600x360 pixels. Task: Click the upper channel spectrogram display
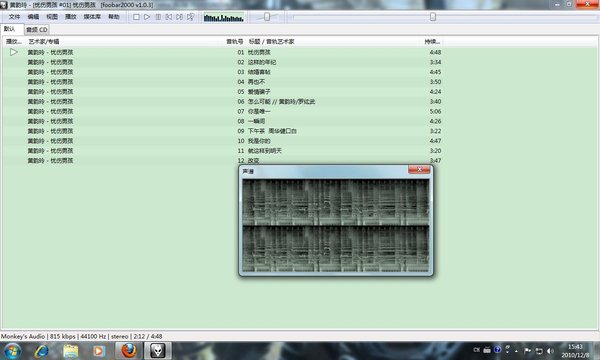pyautogui.click(x=336, y=202)
